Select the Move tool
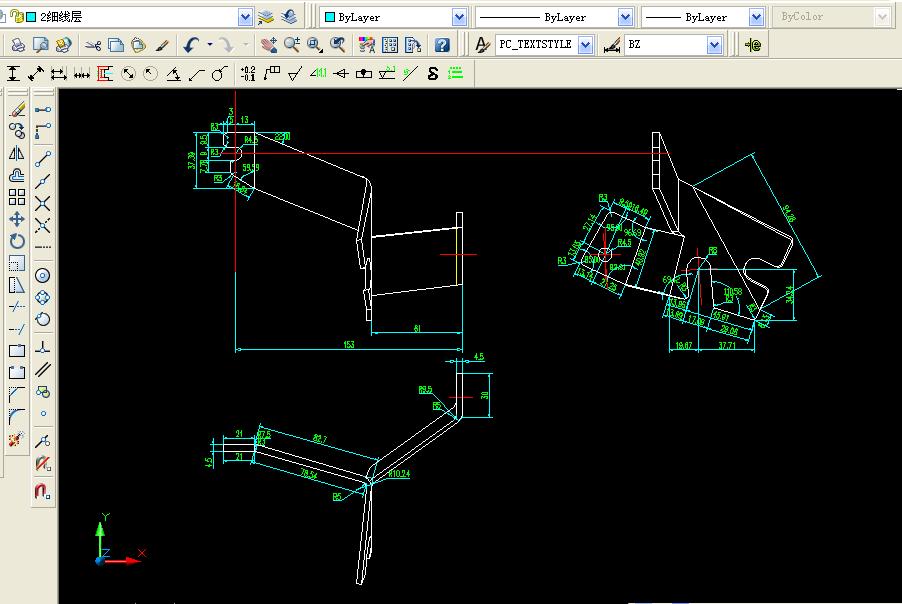The height and width of the screenshot is (604, 902). click(x=17, y=219)
